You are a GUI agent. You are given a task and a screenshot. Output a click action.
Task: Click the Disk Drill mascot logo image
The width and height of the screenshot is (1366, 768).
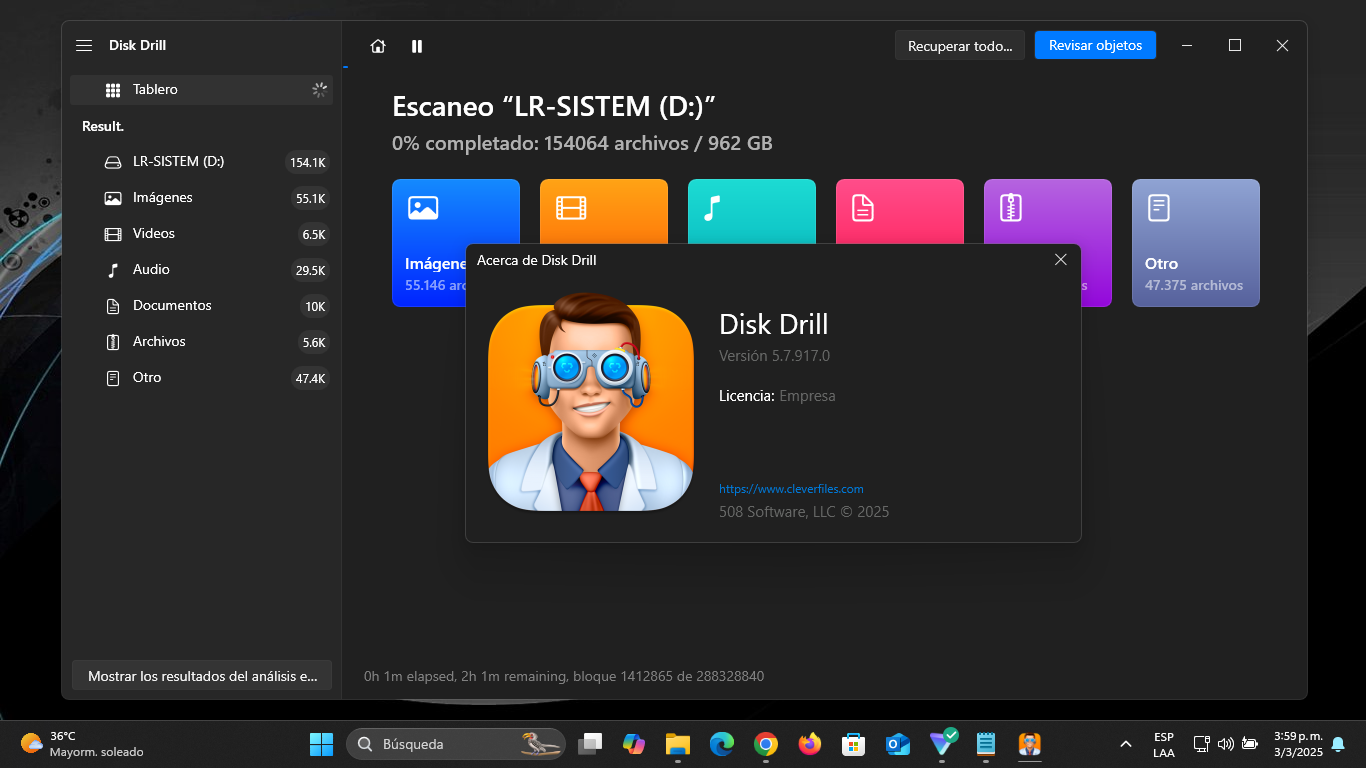591,402
